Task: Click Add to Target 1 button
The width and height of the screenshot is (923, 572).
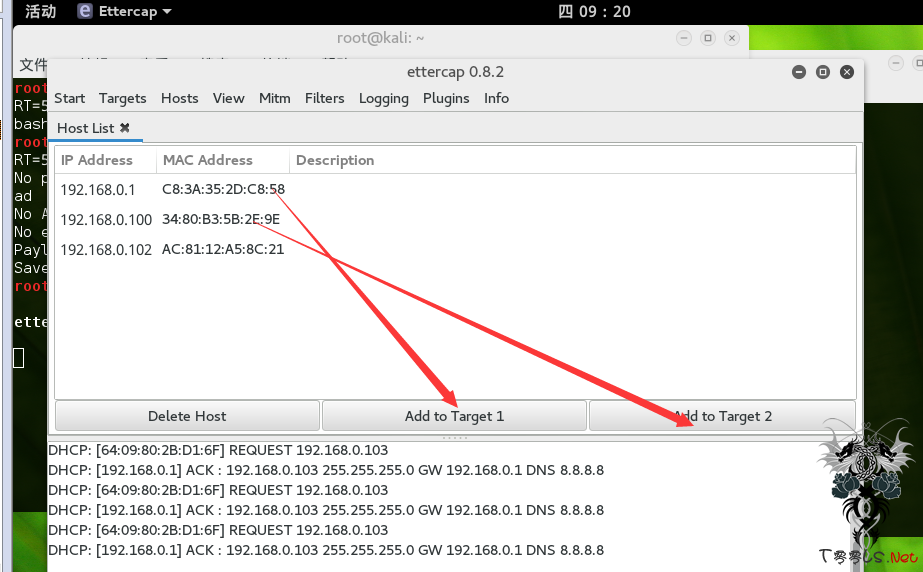Action: [454, 416]
